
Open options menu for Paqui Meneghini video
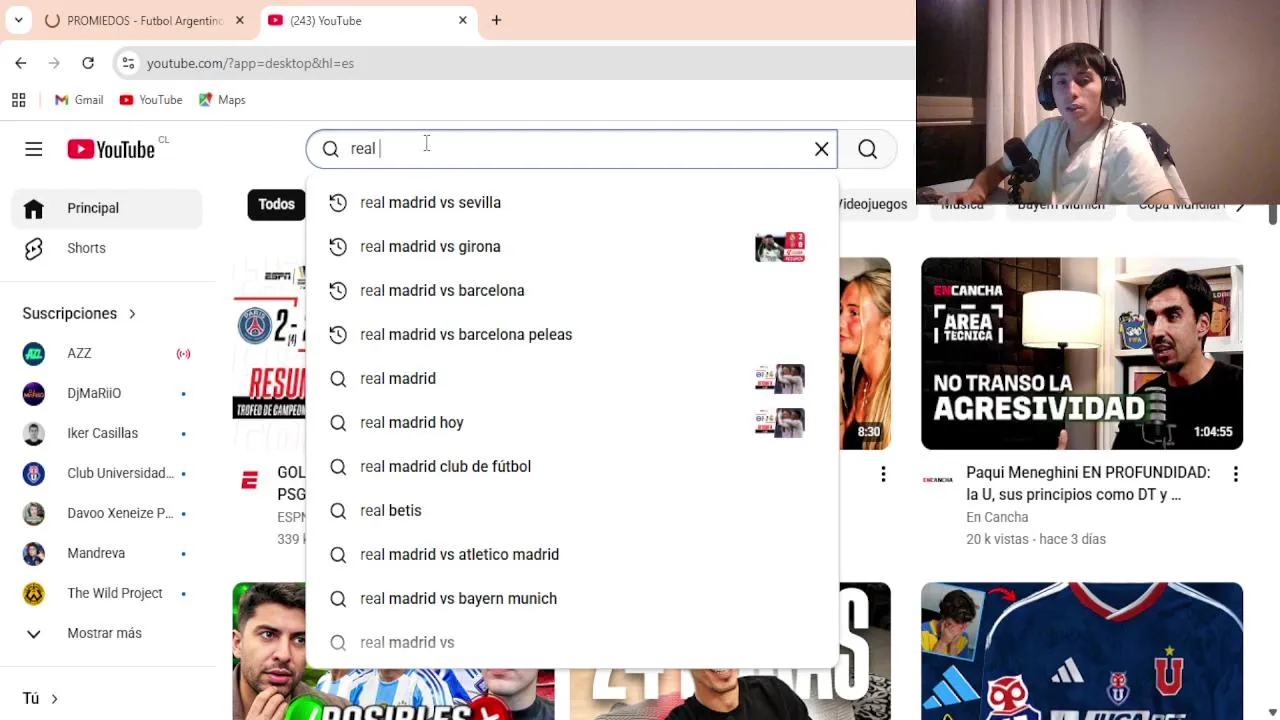(1236, 474)
